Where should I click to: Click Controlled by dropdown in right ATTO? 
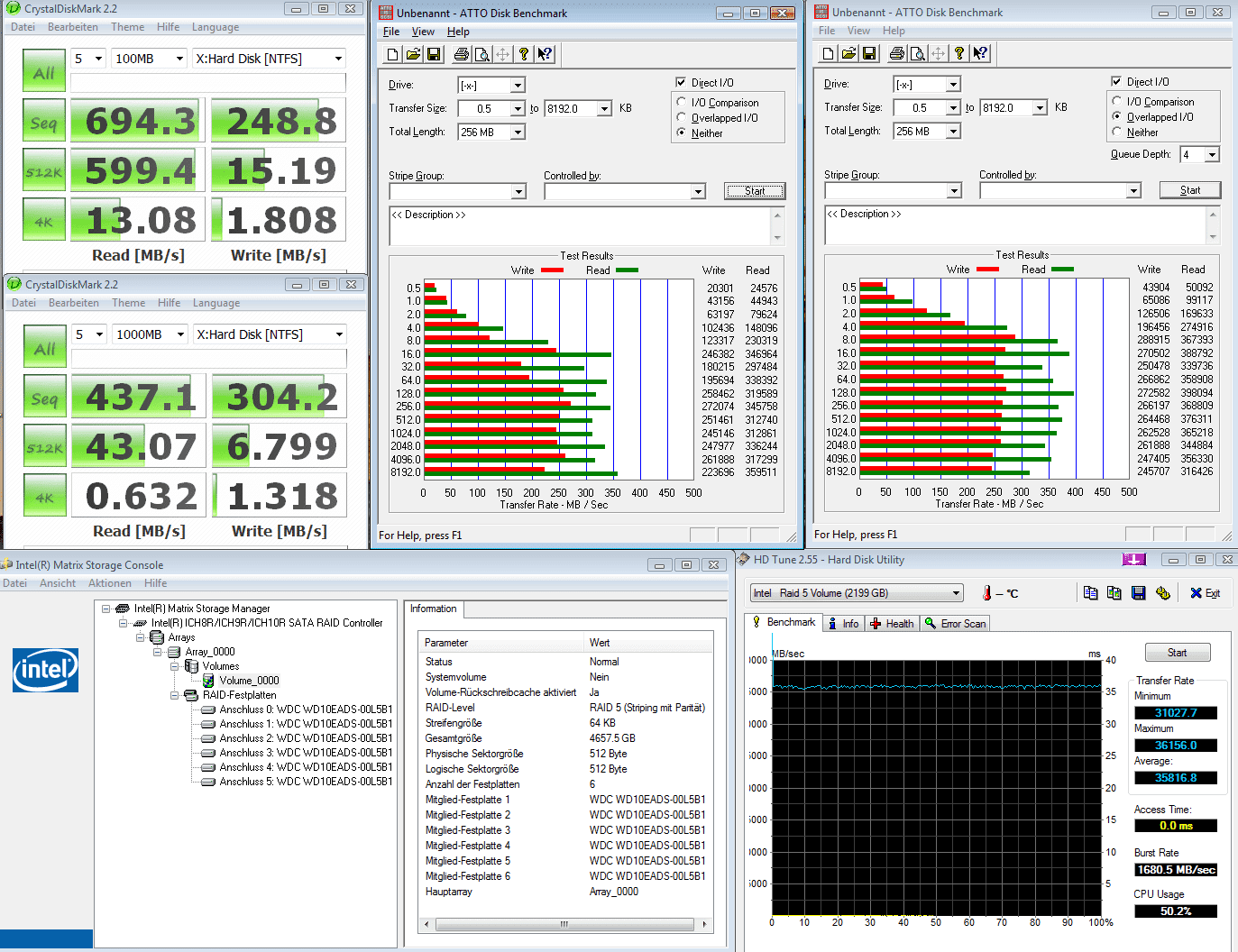click(1060, 190)
